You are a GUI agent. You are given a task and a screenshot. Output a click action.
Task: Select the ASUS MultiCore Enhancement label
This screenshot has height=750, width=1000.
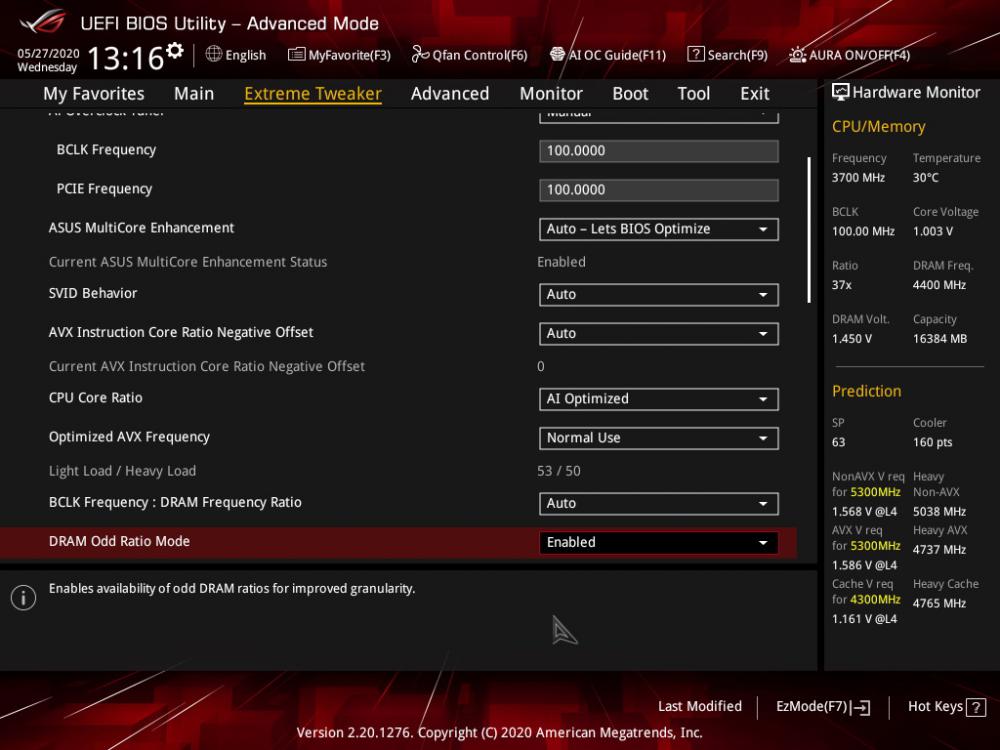click(x=142, y=228)
